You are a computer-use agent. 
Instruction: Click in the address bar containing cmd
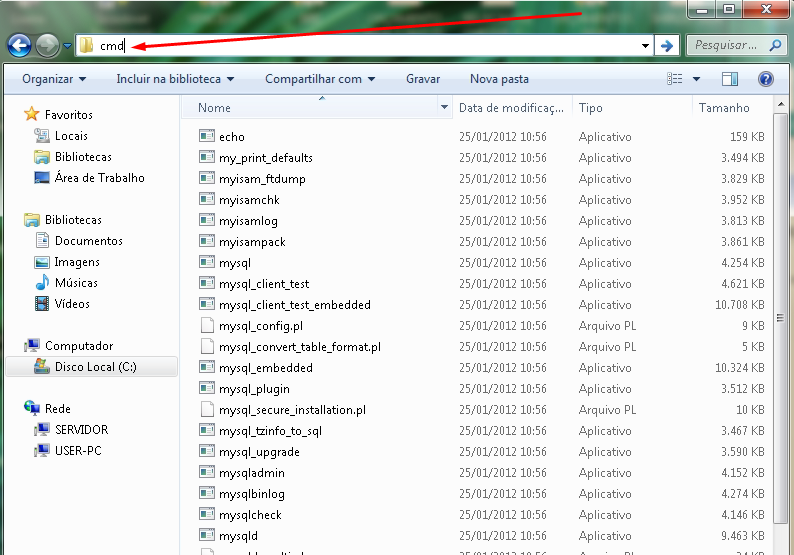(x=364, y=46)
